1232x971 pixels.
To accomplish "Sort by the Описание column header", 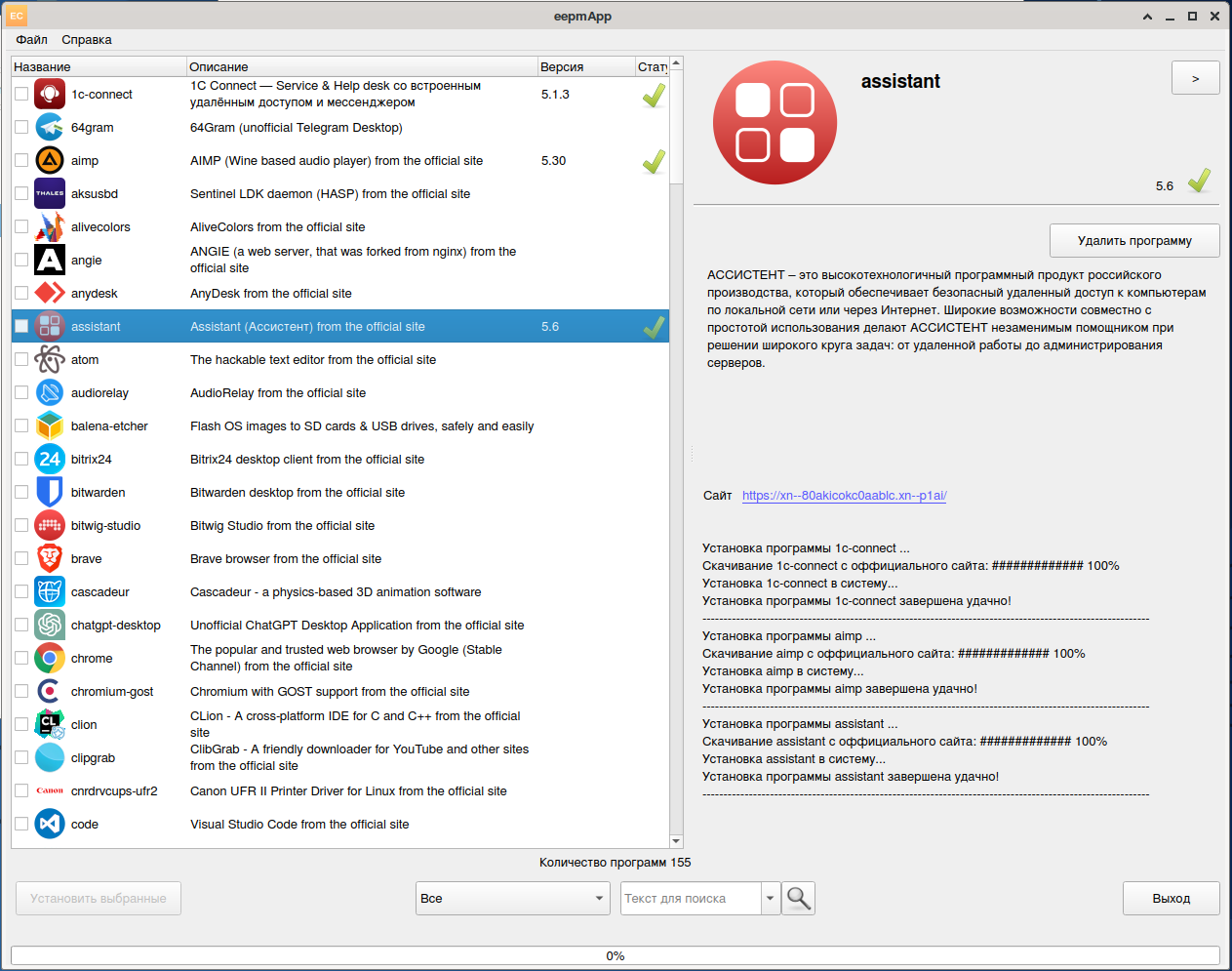I will click(x=362, y=66).
